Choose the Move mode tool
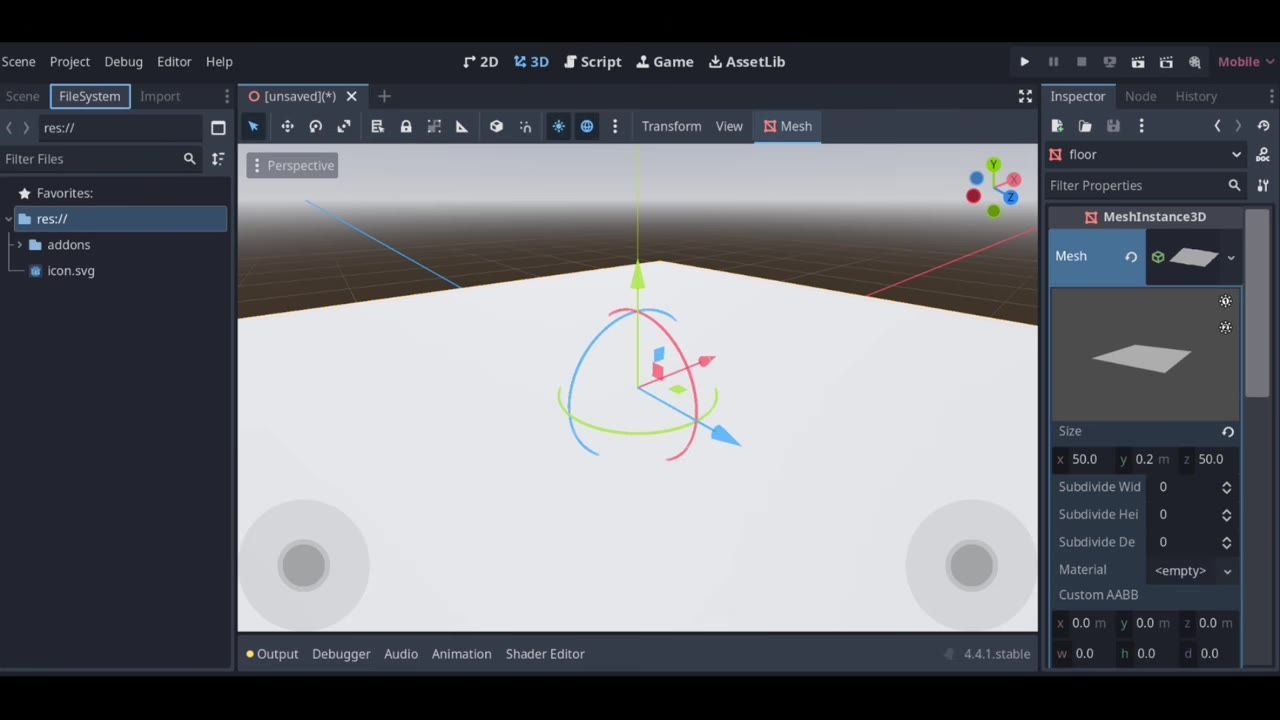 tap(287, 126)
